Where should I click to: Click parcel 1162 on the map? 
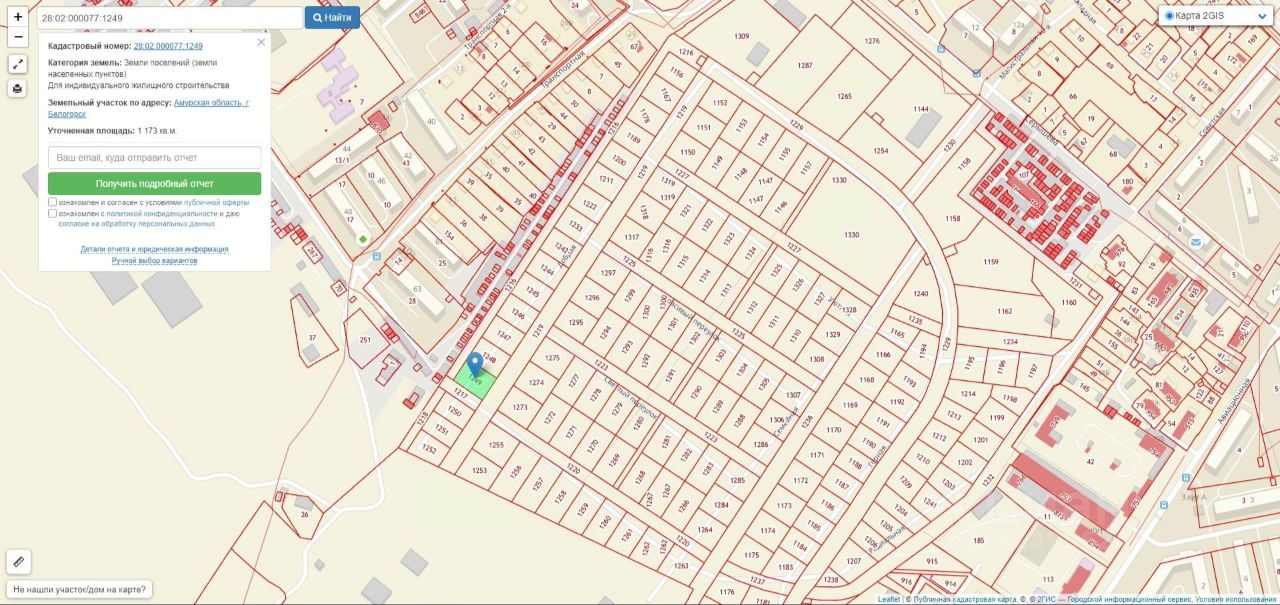(1005, 311)
